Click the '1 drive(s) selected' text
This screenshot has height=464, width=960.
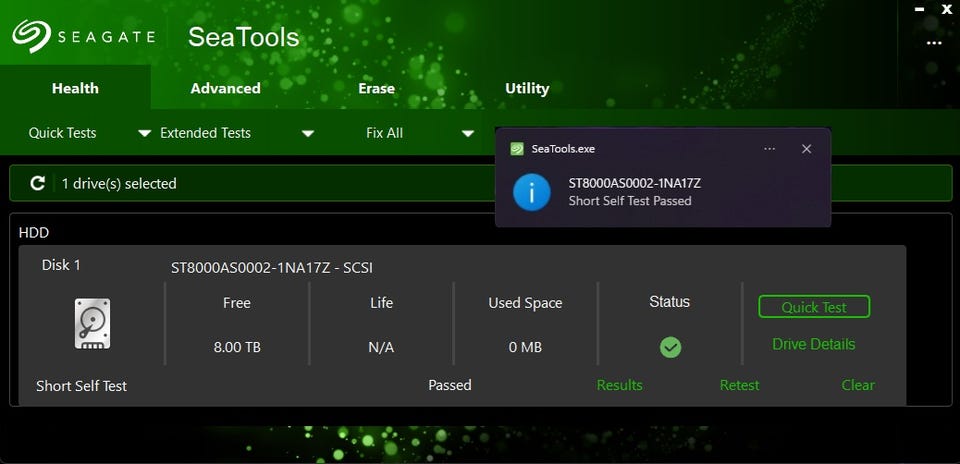[x=119, y=184]
